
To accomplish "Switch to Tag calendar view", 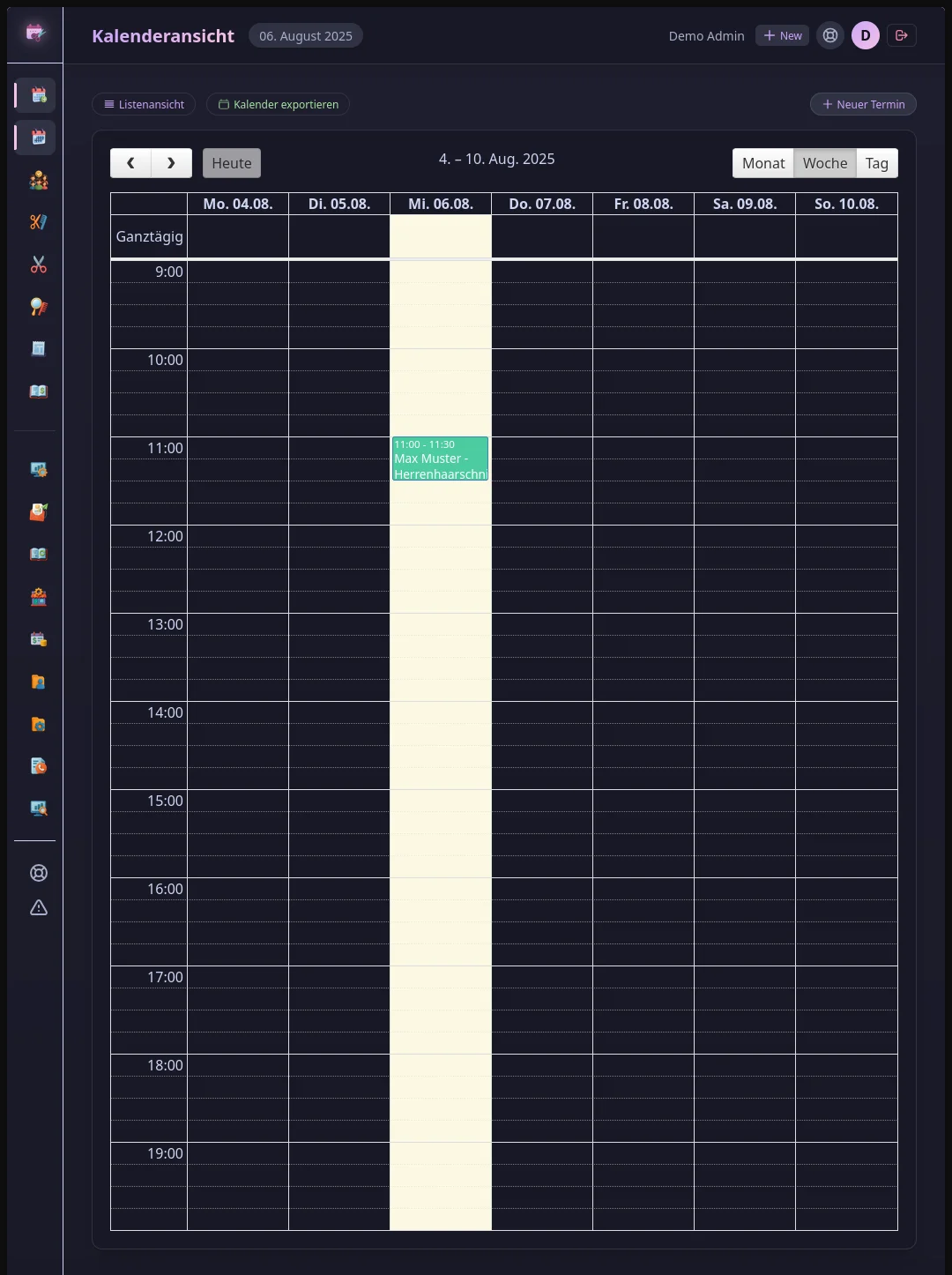I will pos(876,163).
